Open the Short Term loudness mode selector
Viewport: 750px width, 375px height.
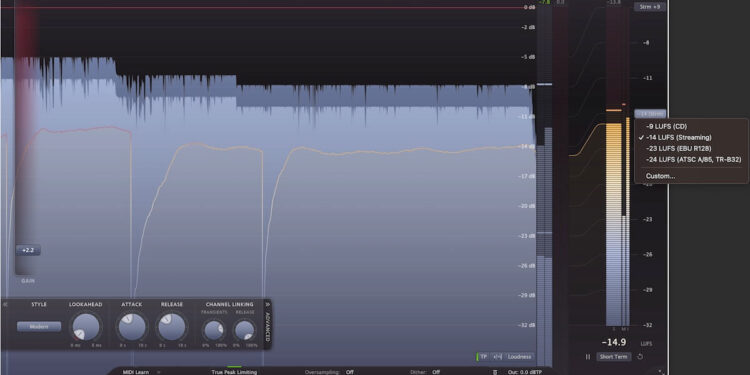tap(614, 357)
